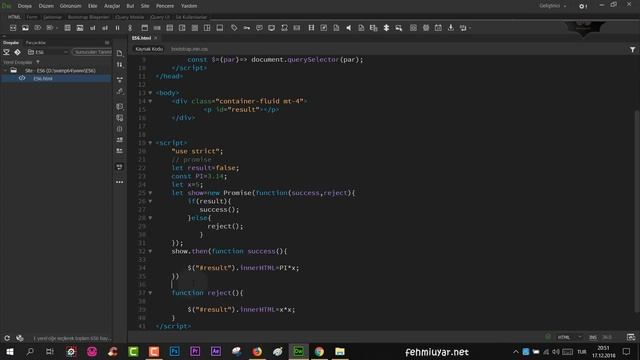Open the ES6 site dropdown
The width and height of the screenshot is (640, 360).
(x=47, y=52)
